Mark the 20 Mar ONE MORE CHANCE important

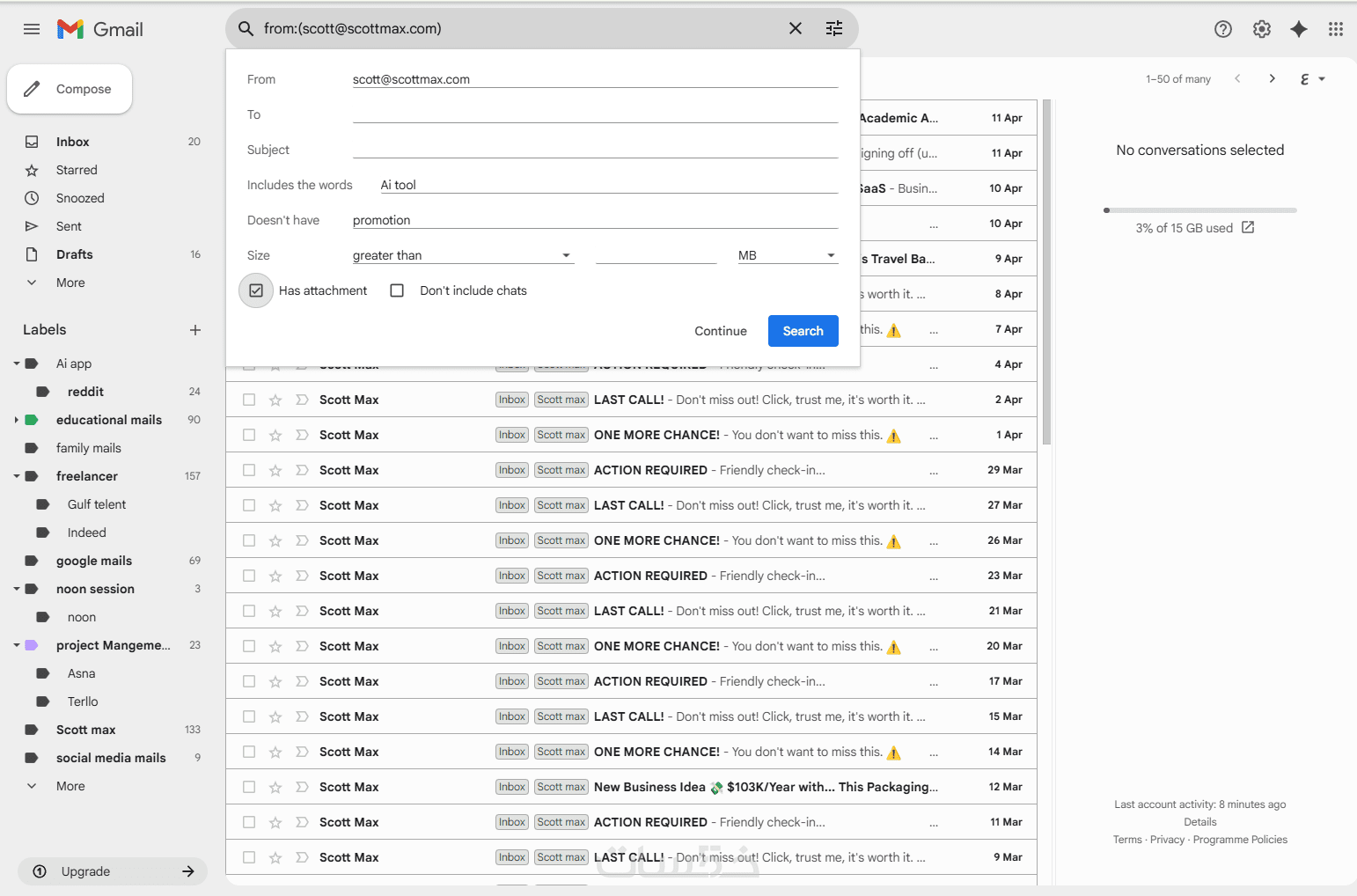coord(302,646)
